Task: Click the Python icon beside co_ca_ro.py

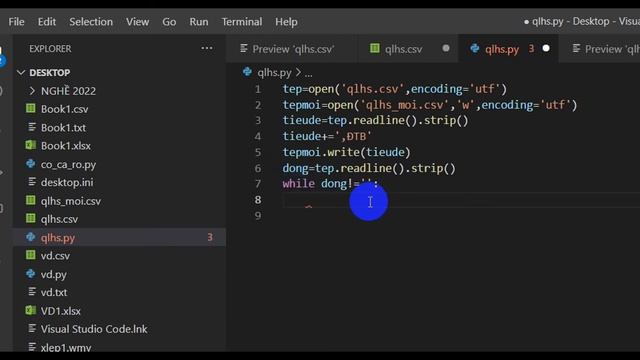Action: (31, 164)
